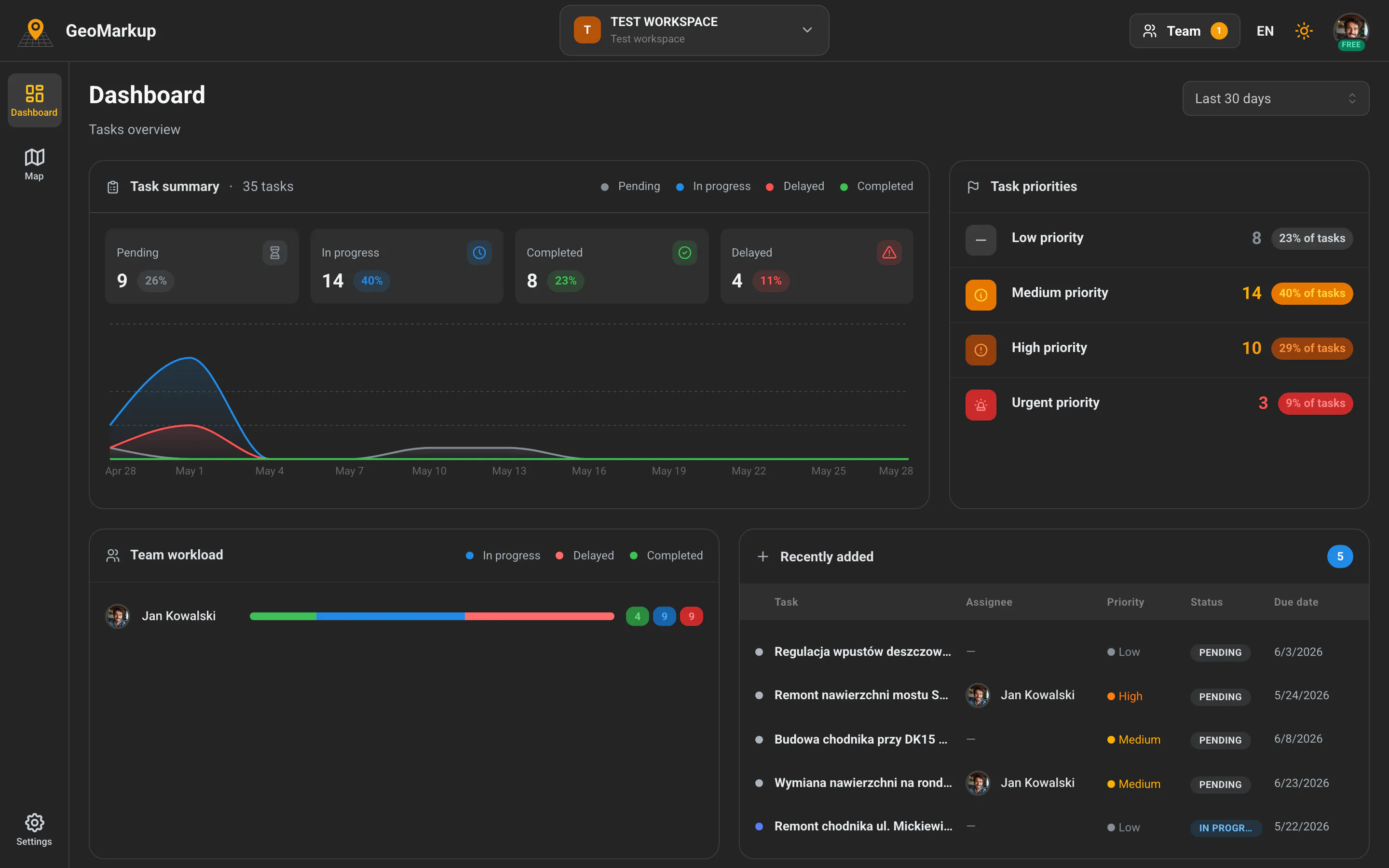The image size is (1389, 868).
Task: Open task Remont nawierzchni mostu S...
Action: (861, 695)
